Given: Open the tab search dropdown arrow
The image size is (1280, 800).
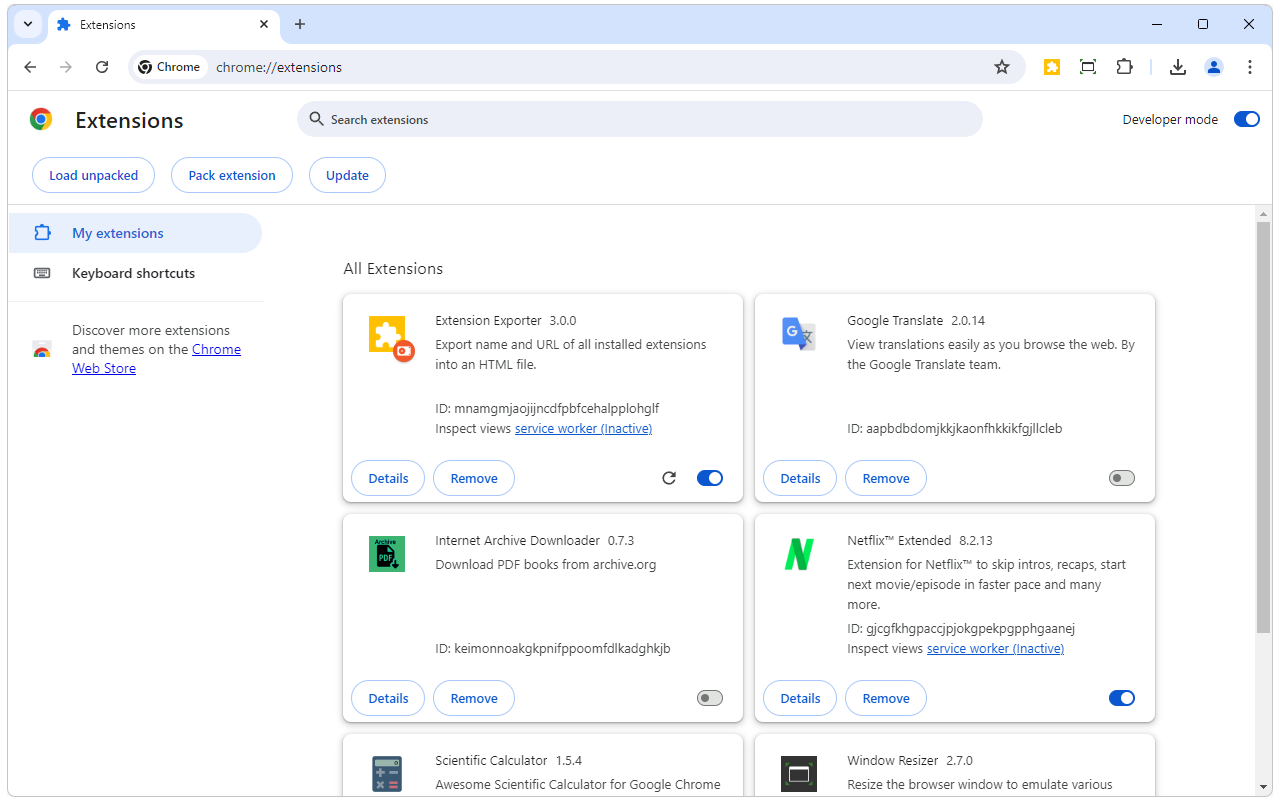Looking at the screenshot, I should [x=27, y=23].
